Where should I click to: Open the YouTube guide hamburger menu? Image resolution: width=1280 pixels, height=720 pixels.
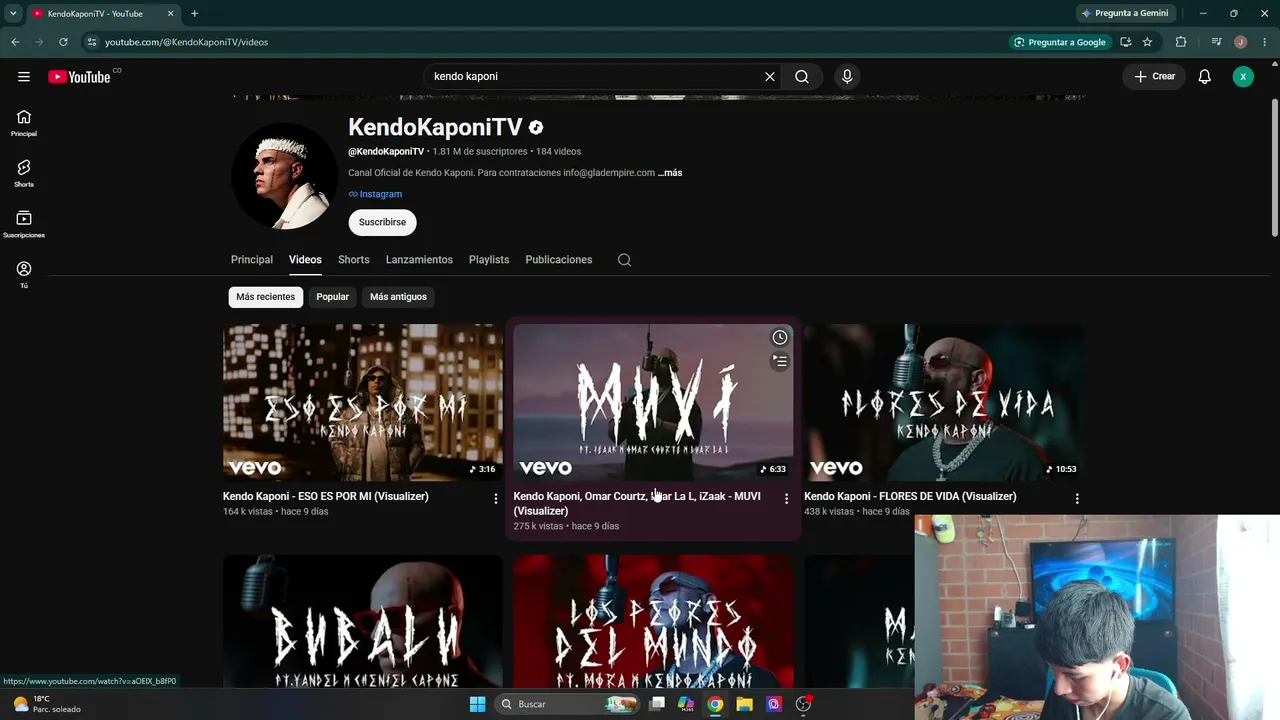pyautogui.click(x=24, y=77)
